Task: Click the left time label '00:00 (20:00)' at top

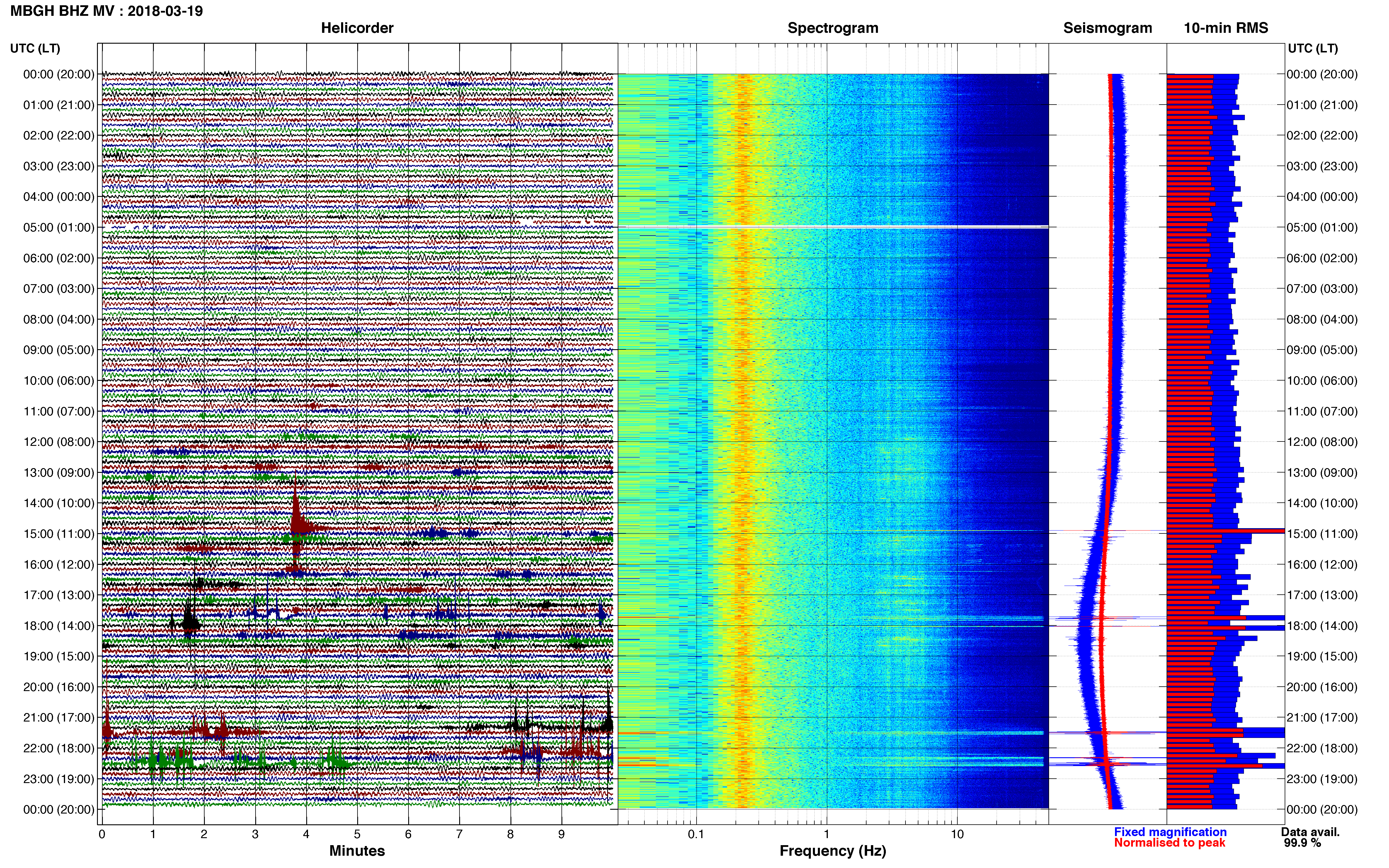Action: (x=59, y=74)
